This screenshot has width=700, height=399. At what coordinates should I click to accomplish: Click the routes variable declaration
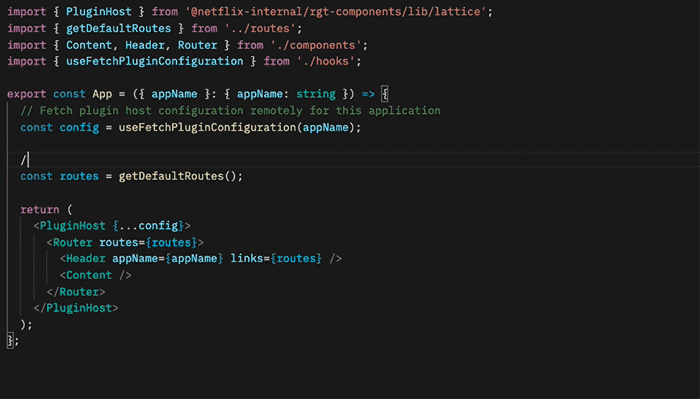point(79,176)
